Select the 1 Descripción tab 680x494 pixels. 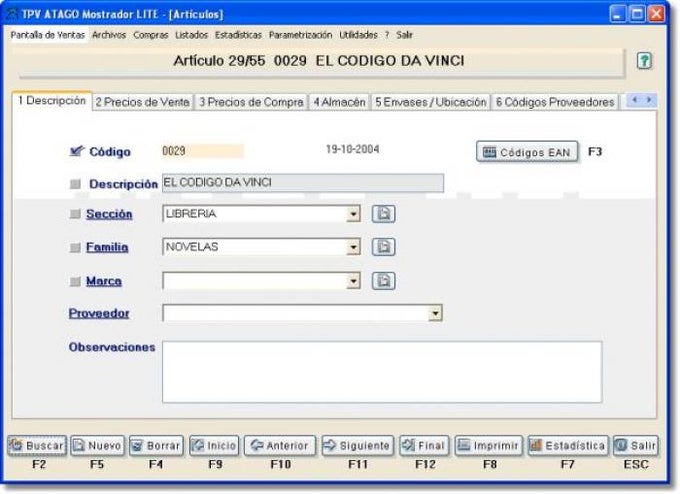[x=52, y=101]
